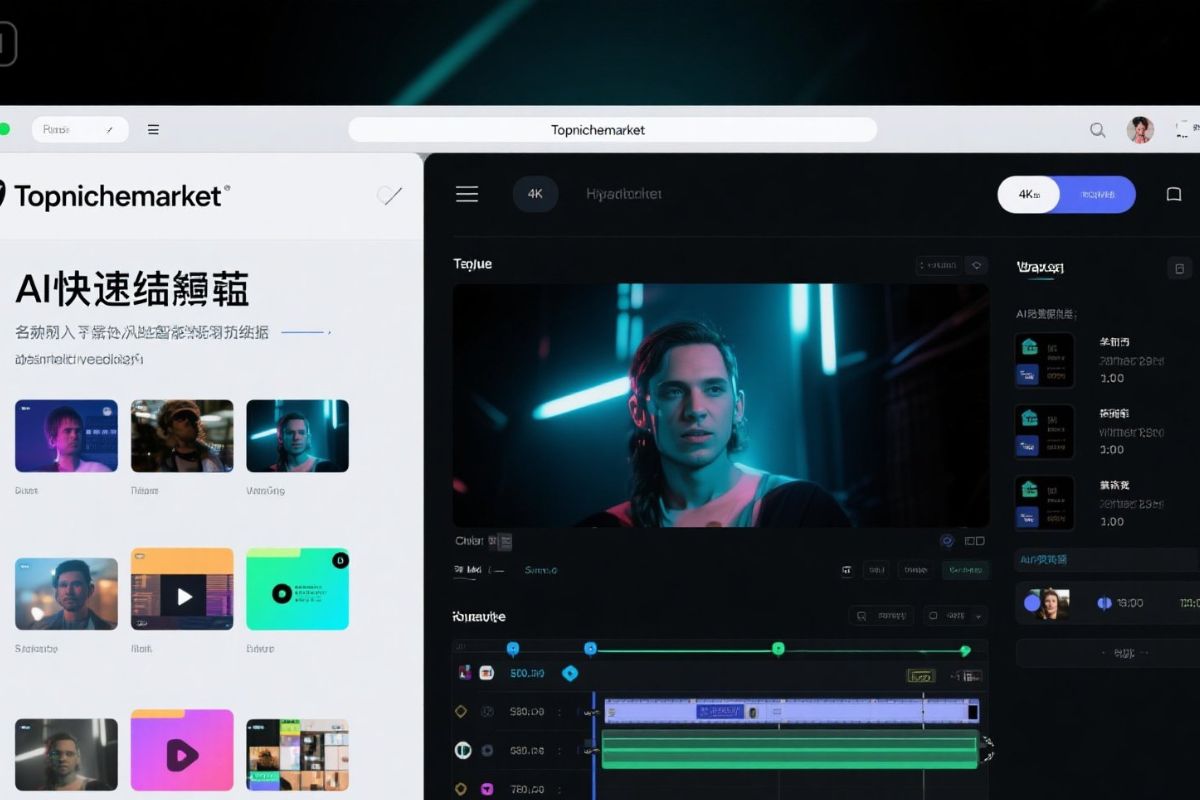Screen dimensions: 1200x800
Task: Select the yellow diamond icon on the second track
Action: (460, 710)
